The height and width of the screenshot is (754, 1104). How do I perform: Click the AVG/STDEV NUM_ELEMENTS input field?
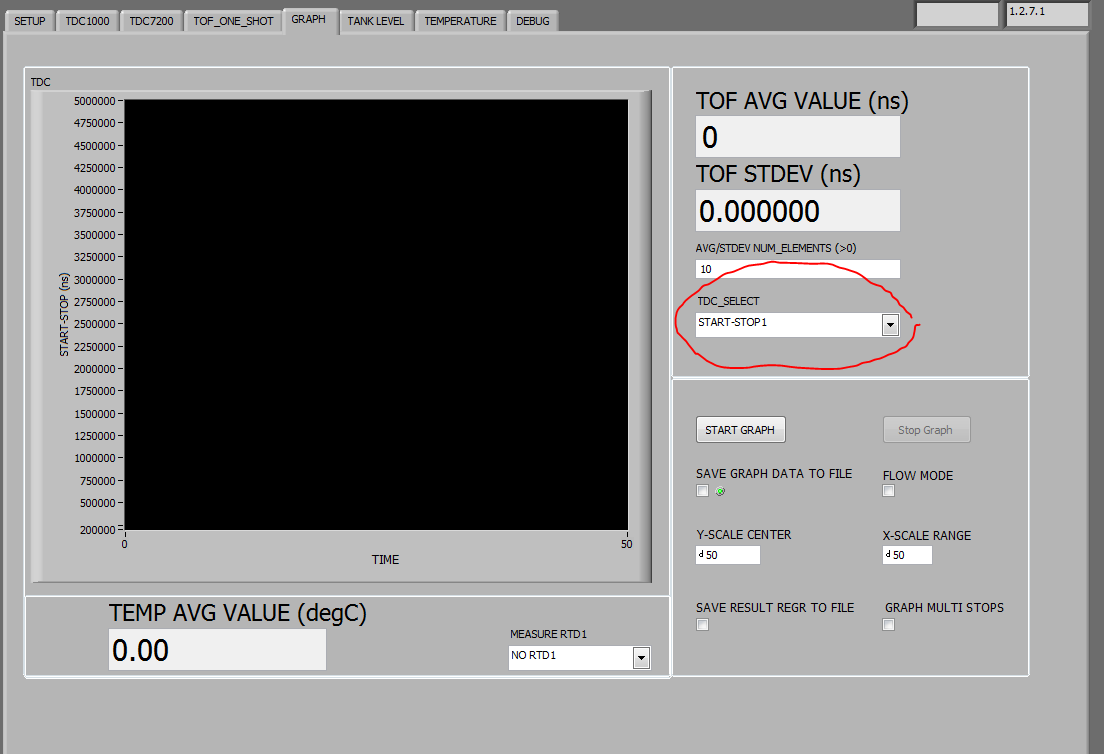(x=798, y=269)
